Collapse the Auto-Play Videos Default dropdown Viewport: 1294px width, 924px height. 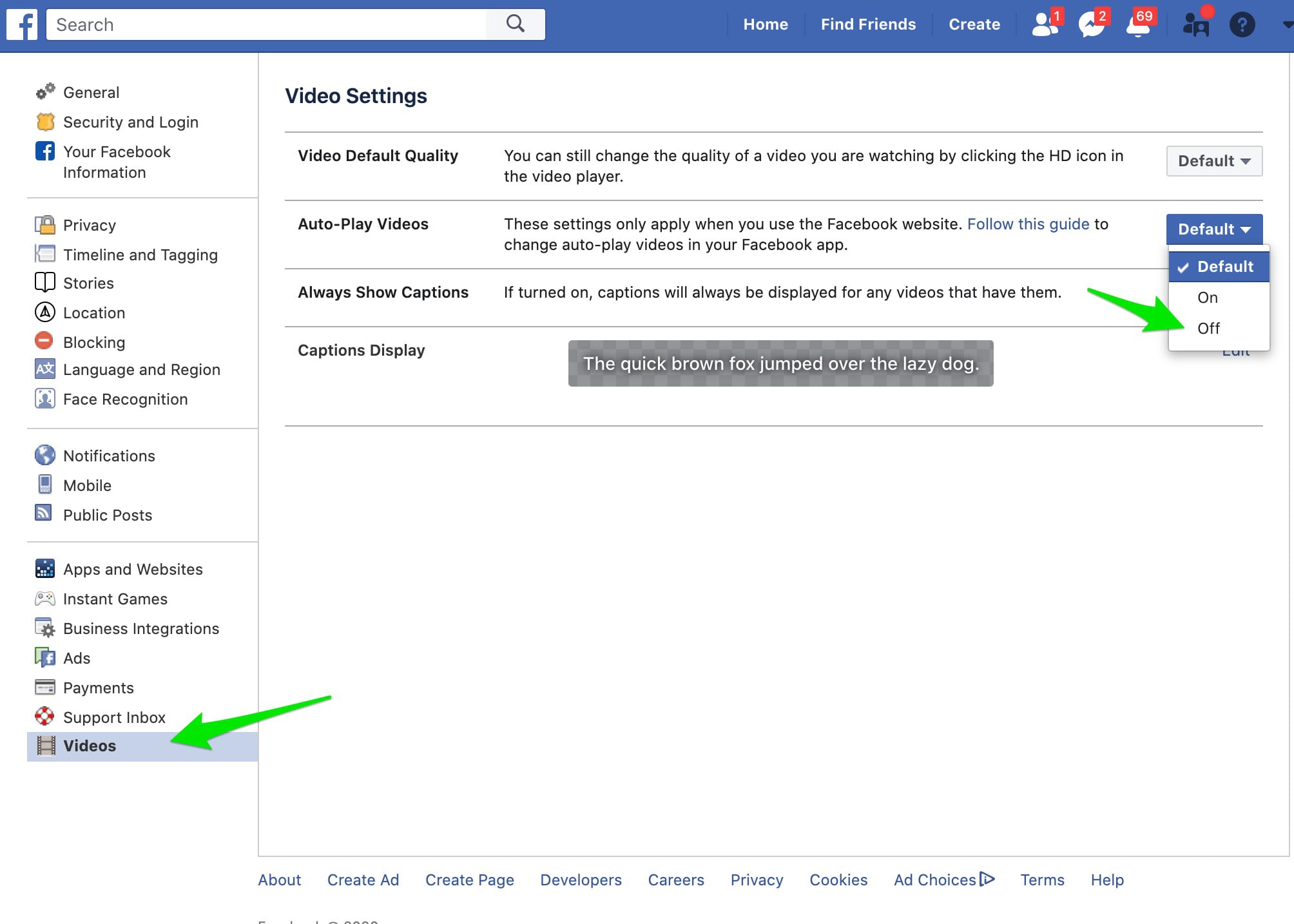[x=1213, y=229]
